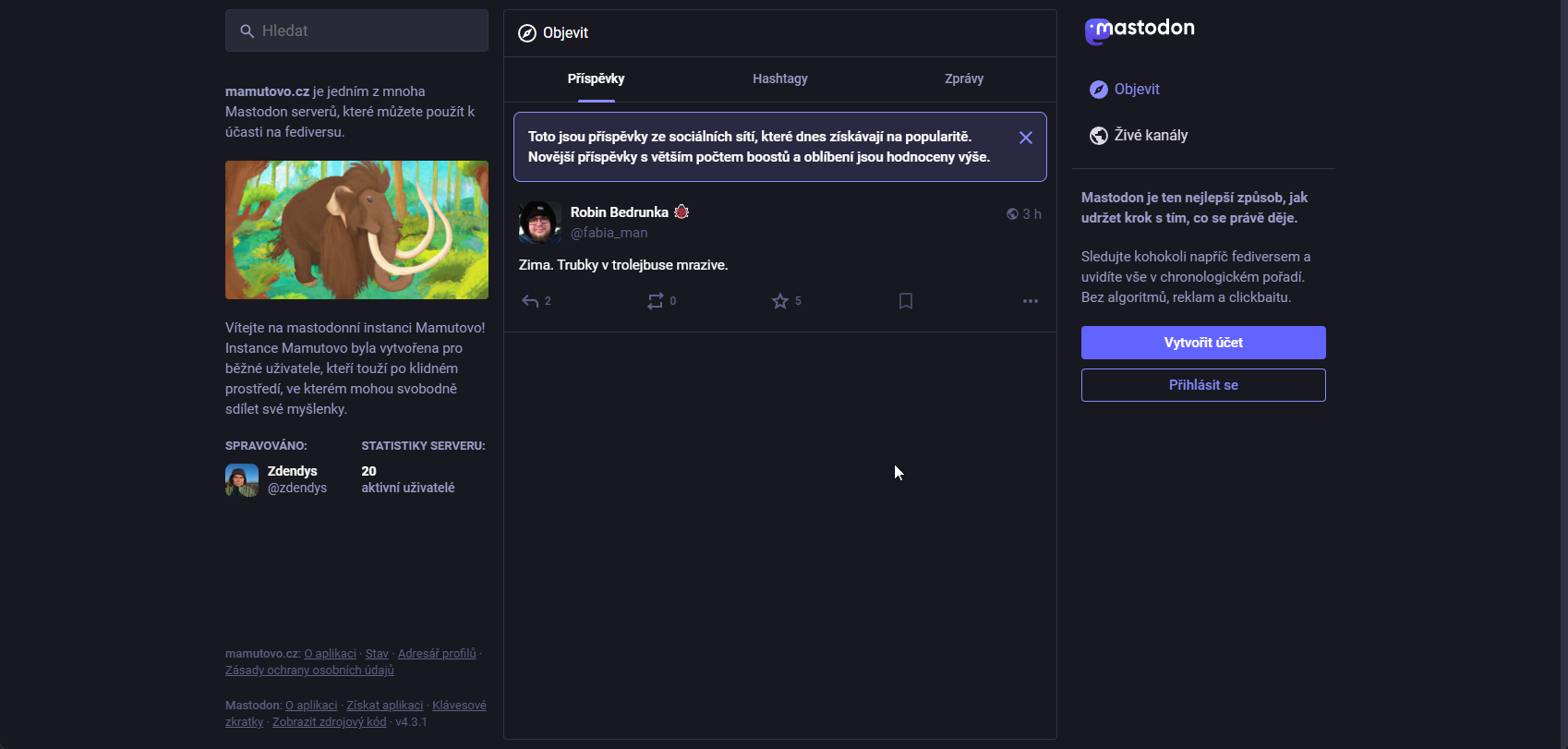The width and height of the screenshot is (1568, 749).
Task: Favorite the post with the star icon
Action: click(x=780, y=301)
